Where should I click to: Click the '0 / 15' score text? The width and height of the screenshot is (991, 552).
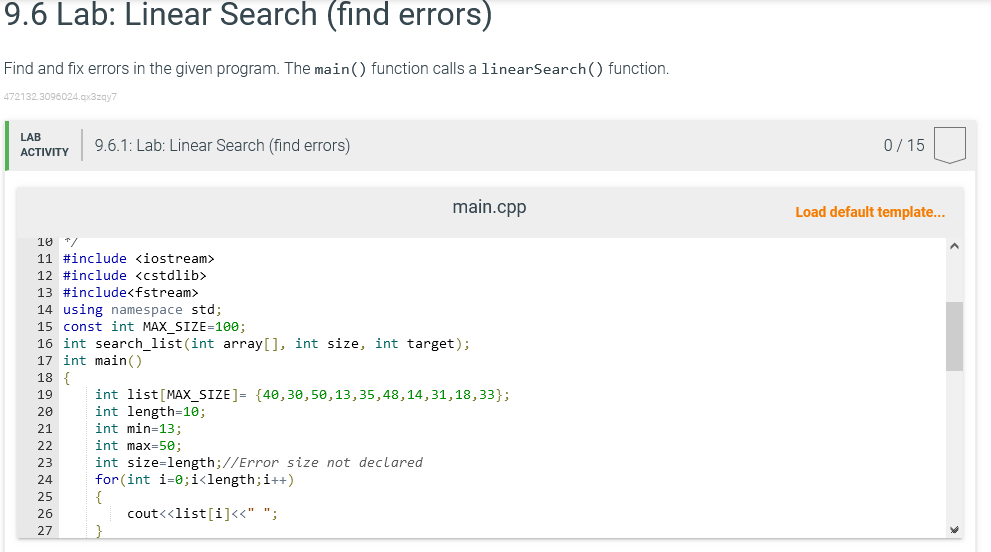tap(904, 145)
